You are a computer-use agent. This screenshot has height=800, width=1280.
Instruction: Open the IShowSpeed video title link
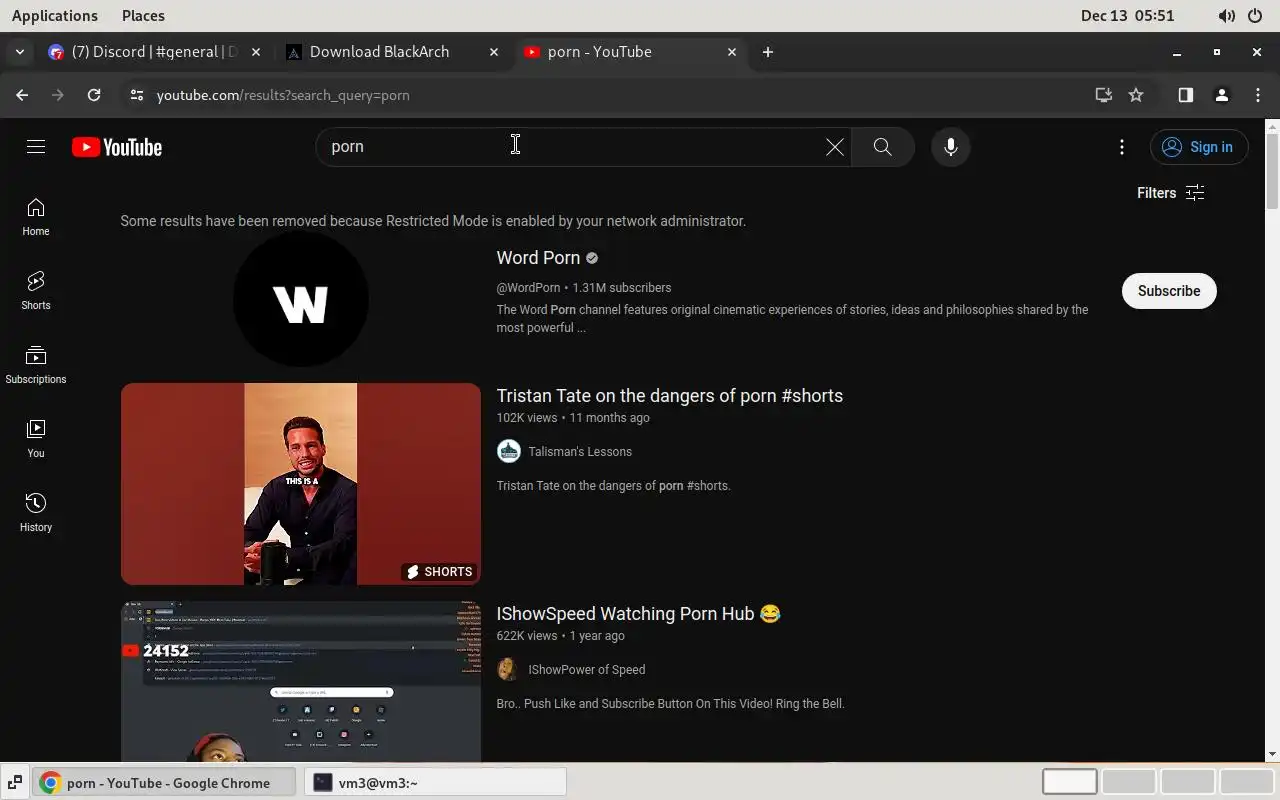638,614
